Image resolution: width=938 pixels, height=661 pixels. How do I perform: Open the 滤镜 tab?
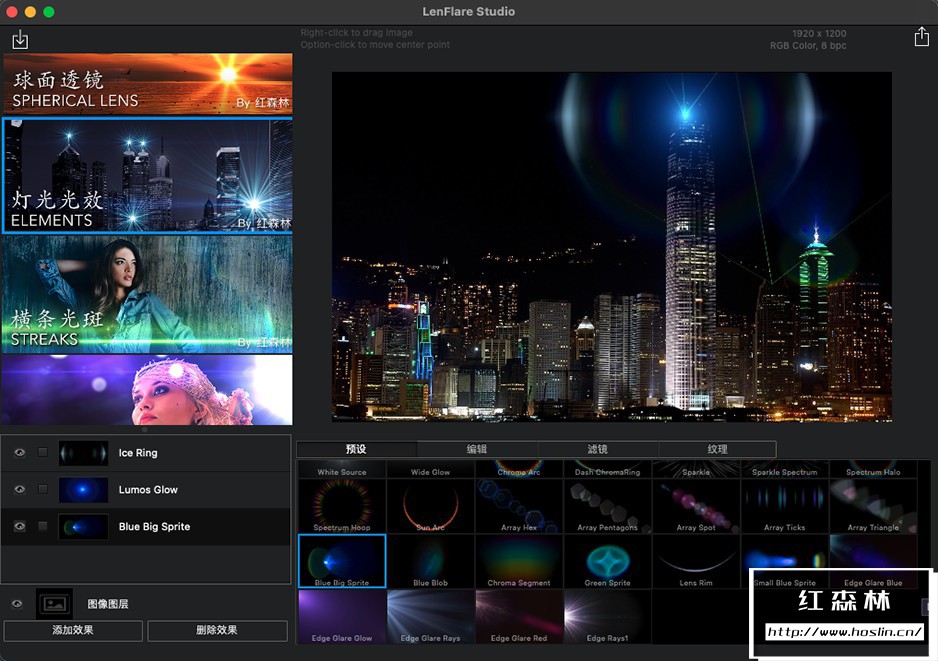point(597,450)
